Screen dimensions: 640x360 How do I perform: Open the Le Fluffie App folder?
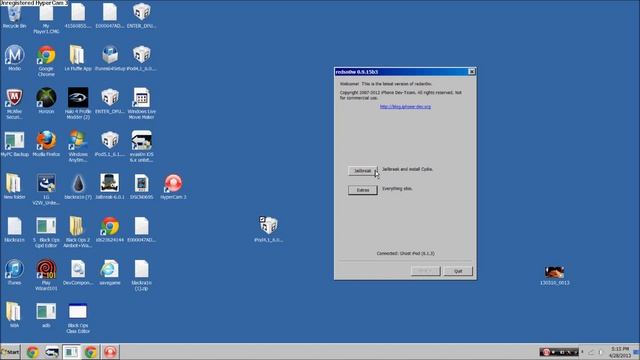coord(78,58)
